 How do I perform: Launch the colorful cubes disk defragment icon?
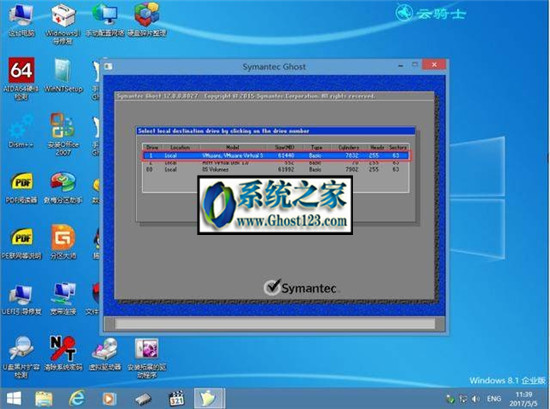[147, 19]
